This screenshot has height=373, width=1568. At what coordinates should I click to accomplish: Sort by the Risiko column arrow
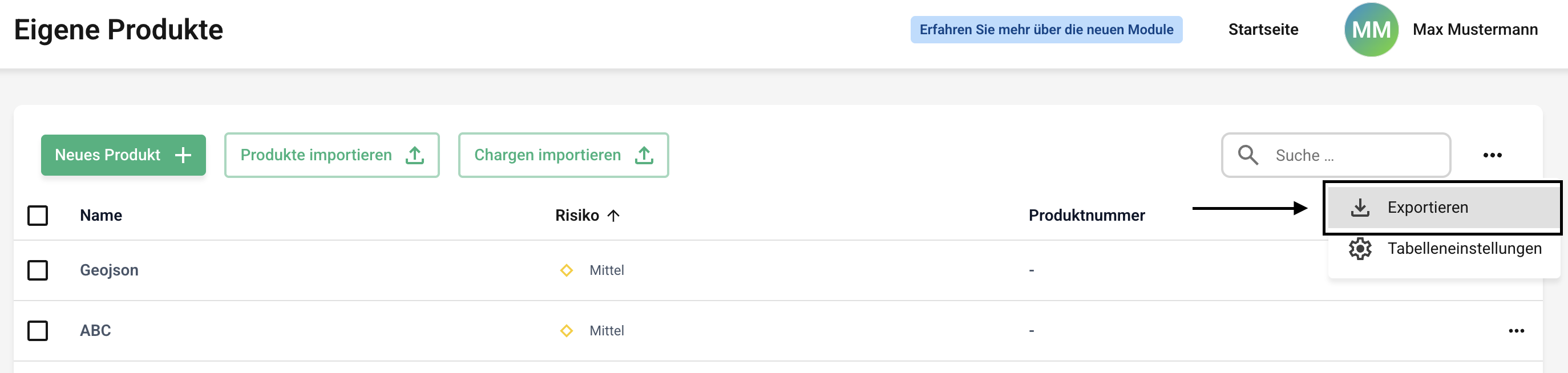(x=613, y=216)
